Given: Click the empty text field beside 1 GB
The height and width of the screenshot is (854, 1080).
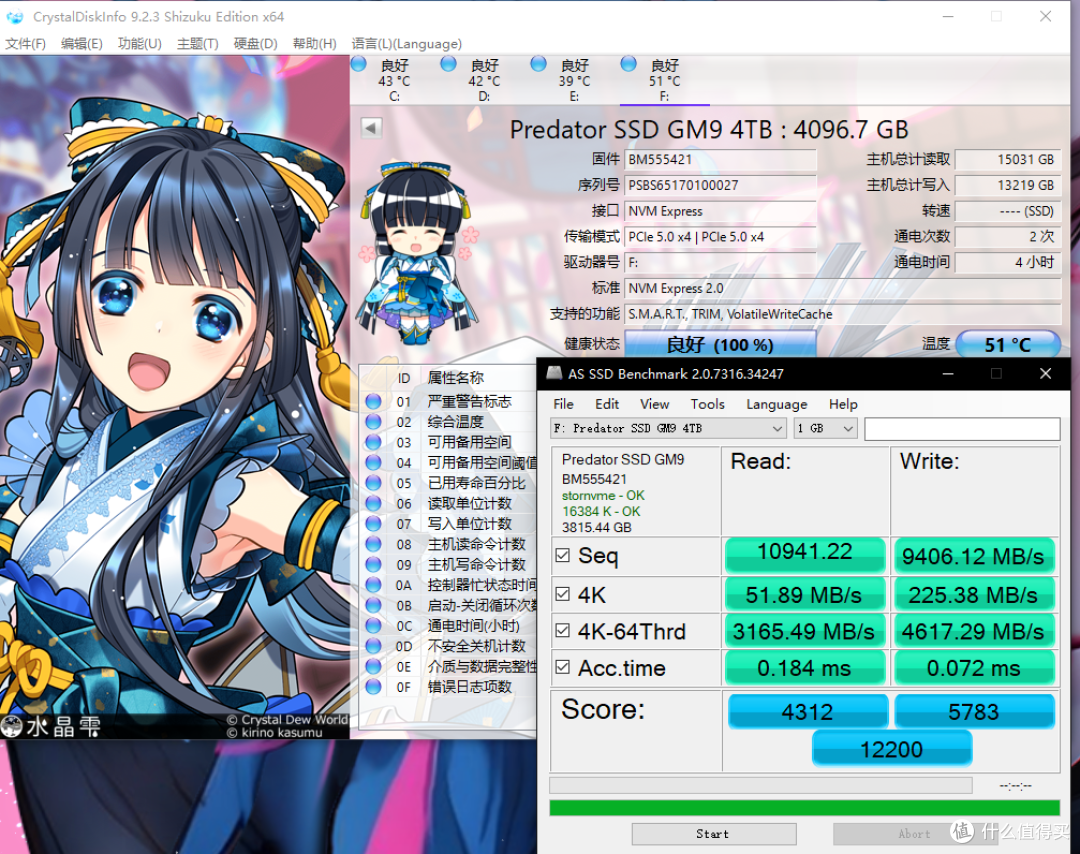Looking at the screenshot, I should (x=962, y=428).
